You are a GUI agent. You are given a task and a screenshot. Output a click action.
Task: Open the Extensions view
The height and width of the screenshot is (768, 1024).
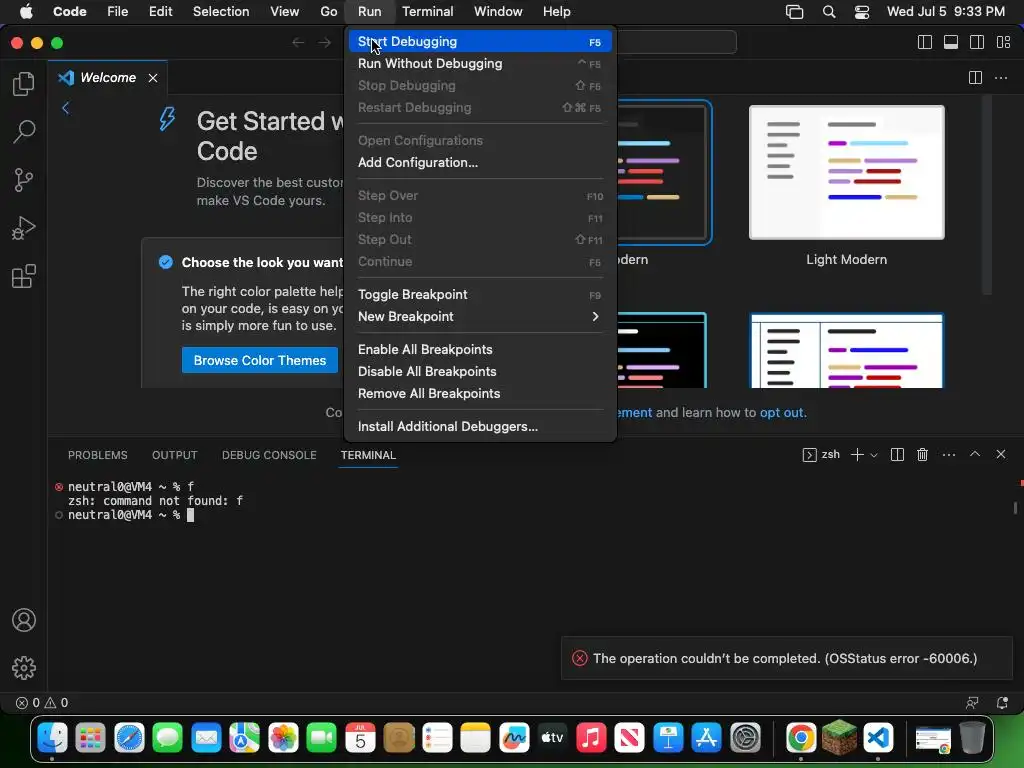pos(24,276)
